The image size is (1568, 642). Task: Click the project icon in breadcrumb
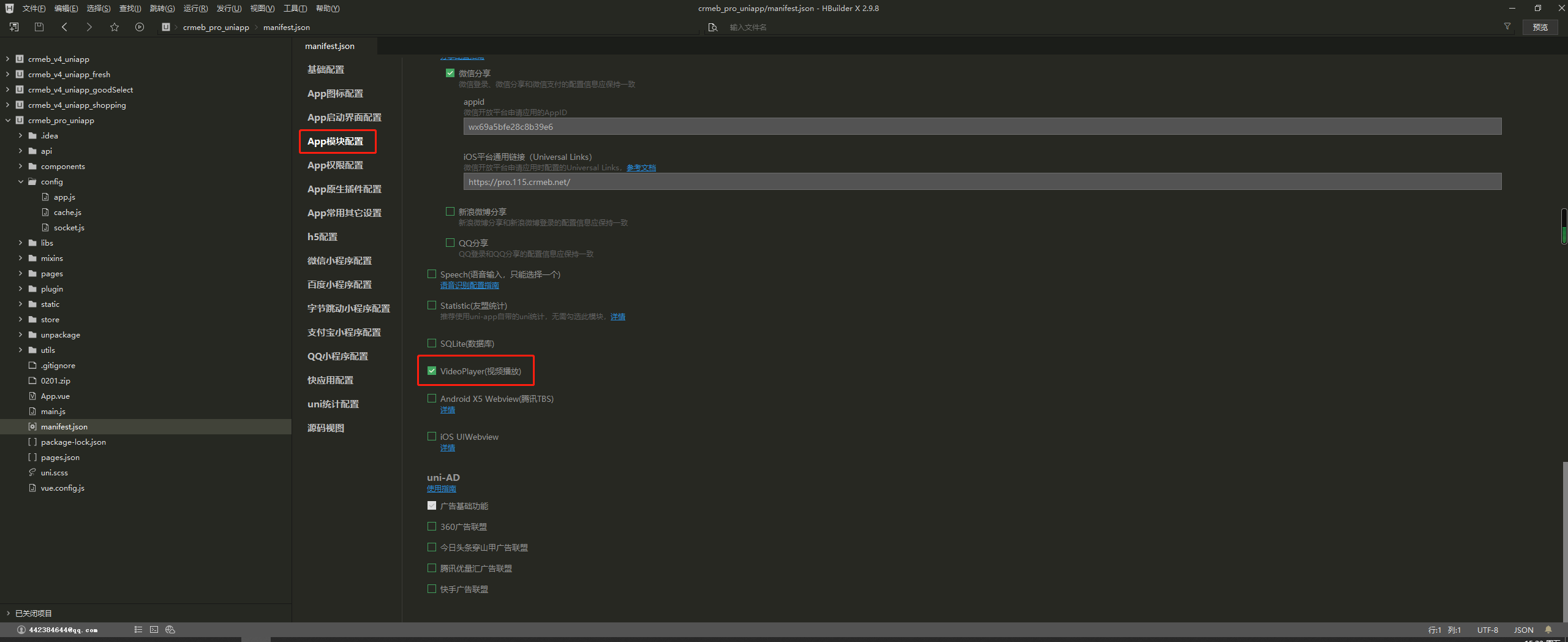coord(166,27)
